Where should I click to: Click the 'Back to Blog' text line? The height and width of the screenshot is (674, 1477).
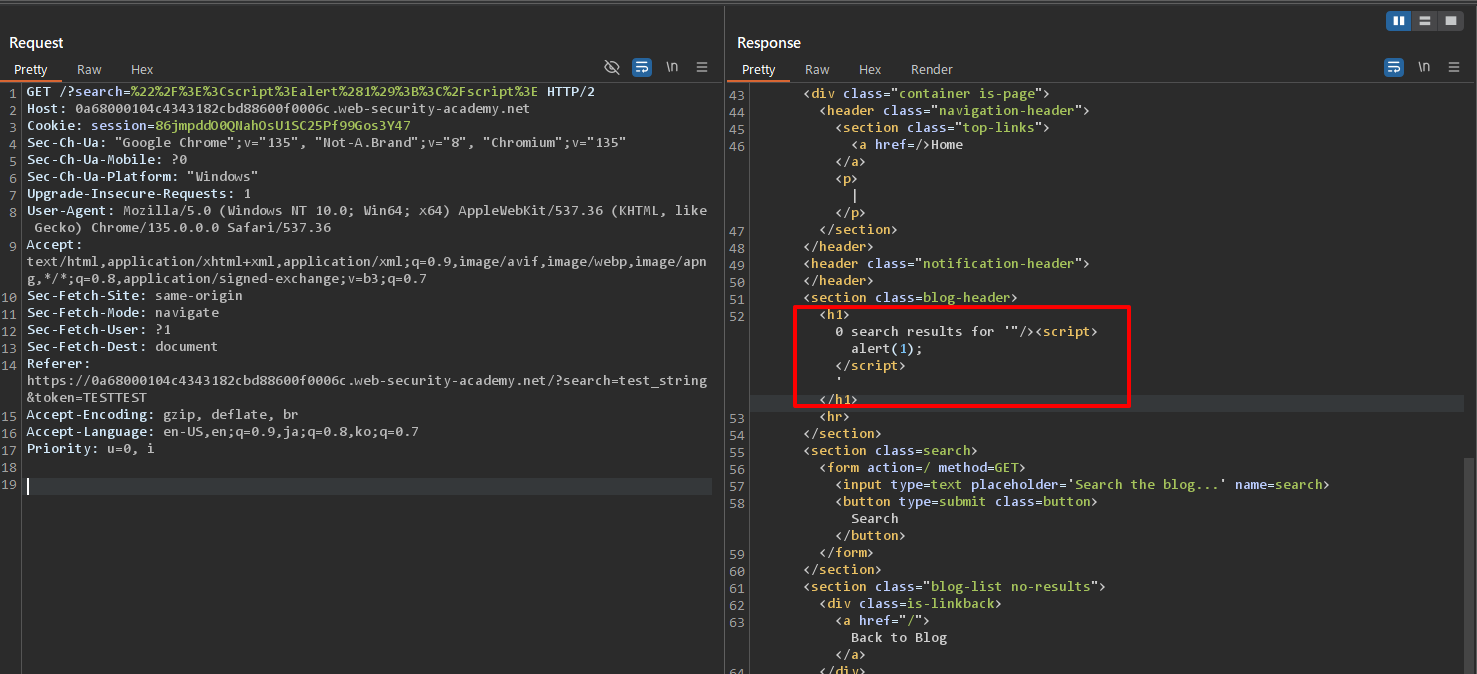point(899,638)
